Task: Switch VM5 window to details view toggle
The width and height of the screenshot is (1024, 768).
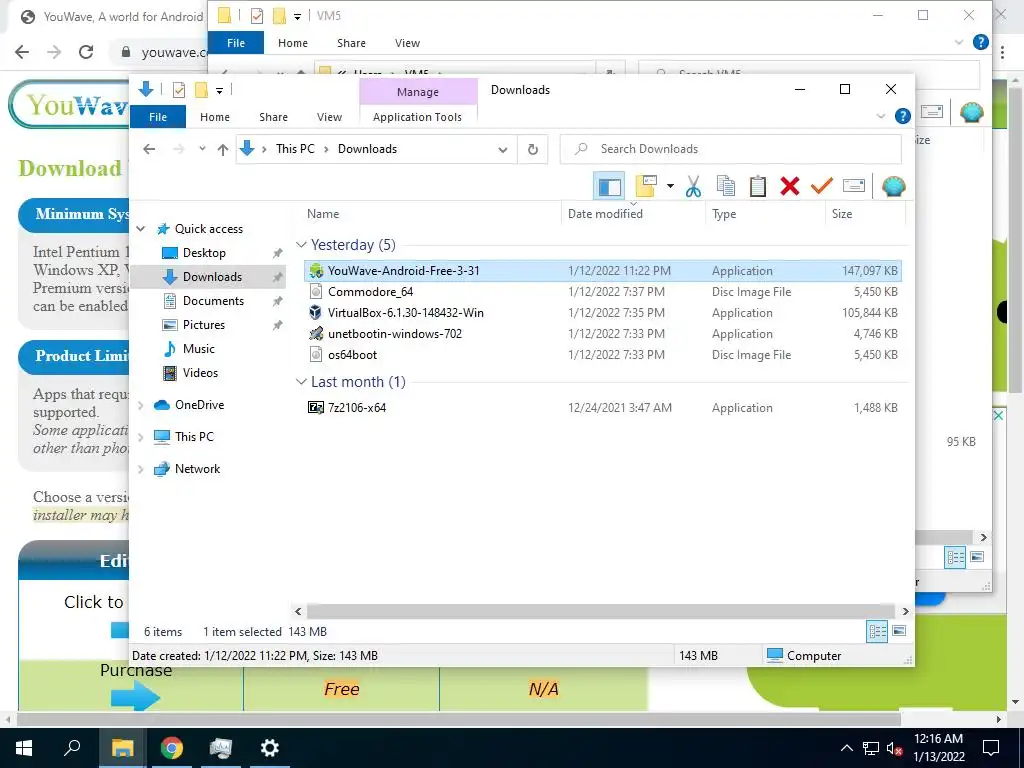Action: click(955, 557)
